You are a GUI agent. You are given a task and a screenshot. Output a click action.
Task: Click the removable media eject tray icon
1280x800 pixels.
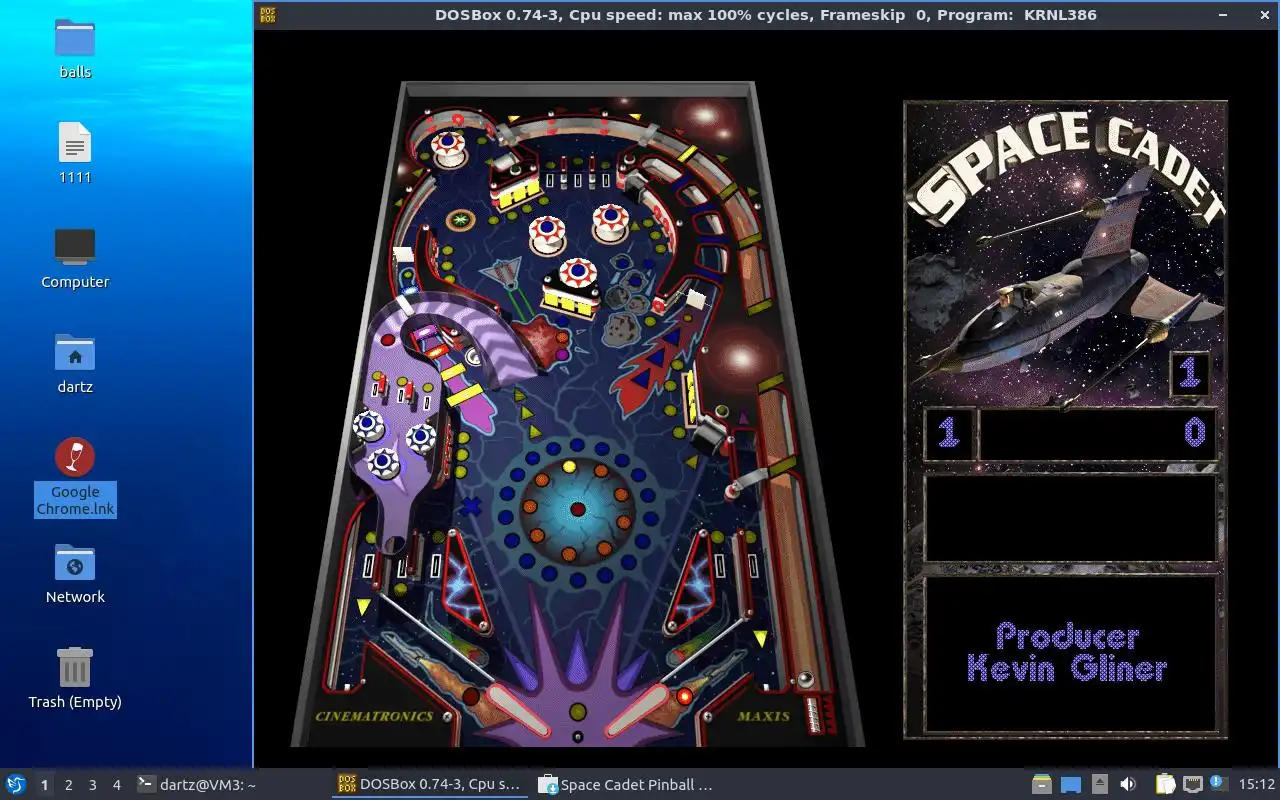tap(1099, 785)
